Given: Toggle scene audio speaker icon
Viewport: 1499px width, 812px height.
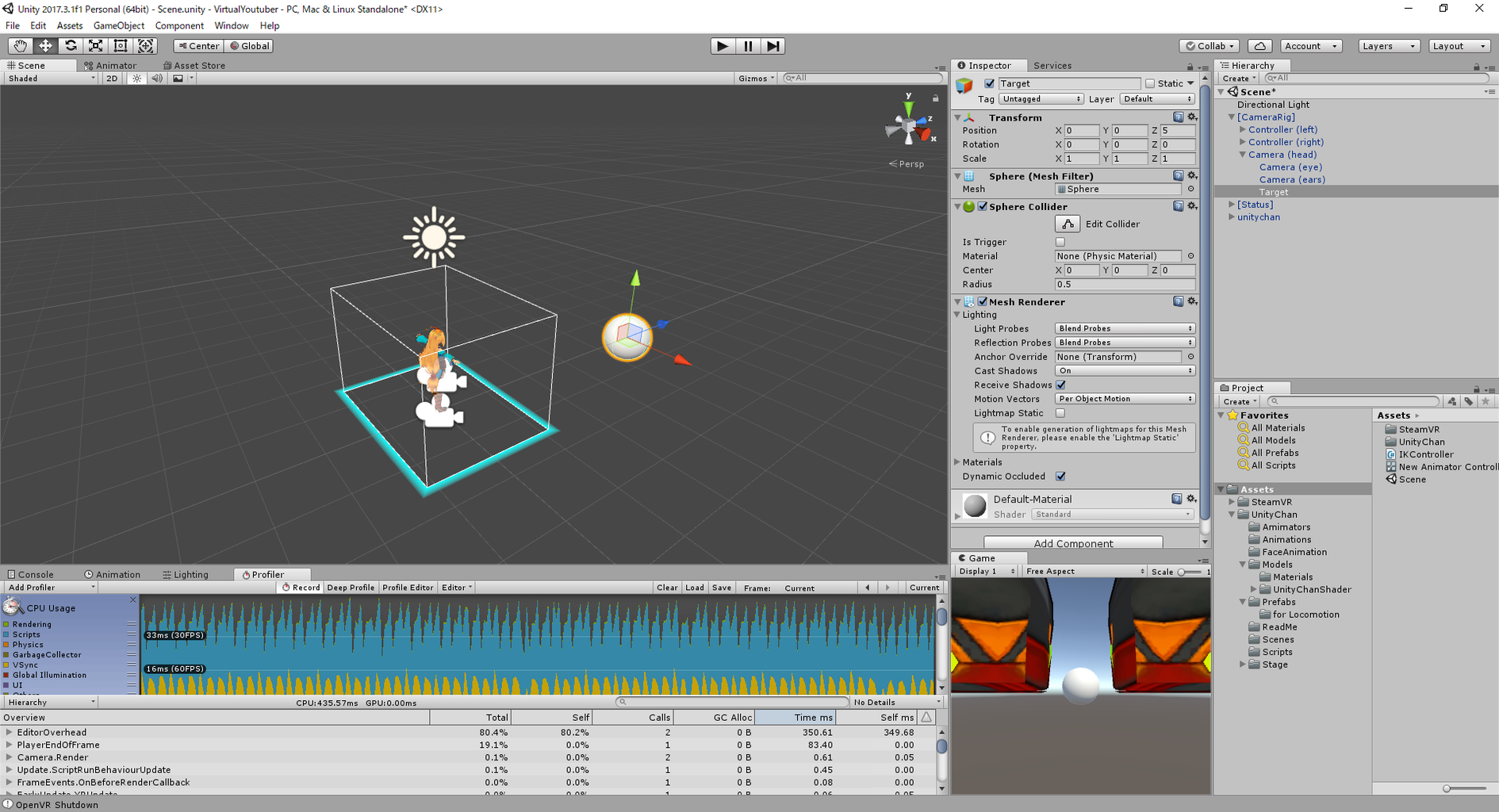Looking at the screenshot, I should pos(157,79).
